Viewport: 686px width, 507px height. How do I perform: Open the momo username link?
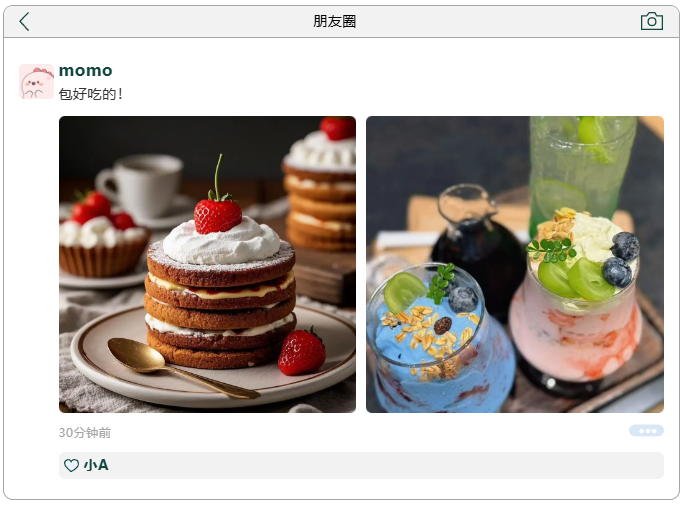pyautogui.click(x=86, y=70)
